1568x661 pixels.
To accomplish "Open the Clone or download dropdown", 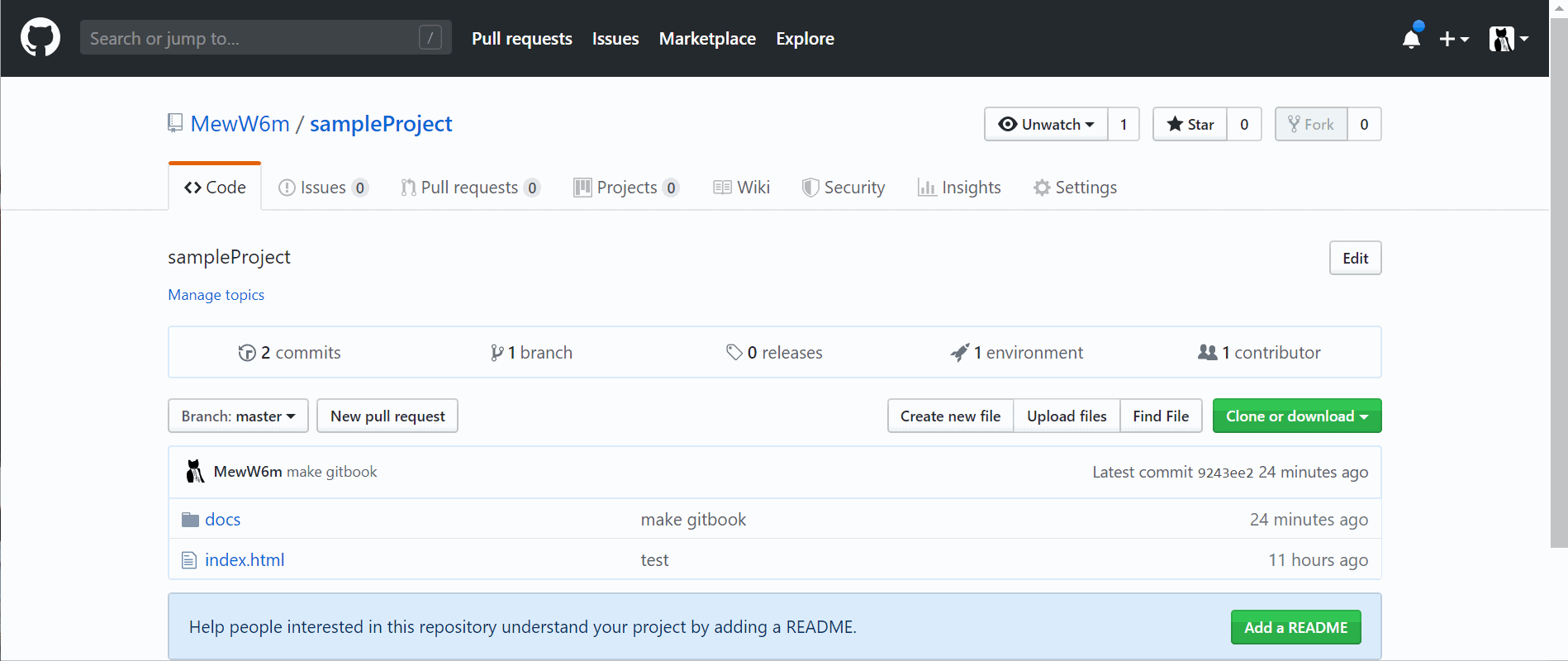I will point(1297,416).
